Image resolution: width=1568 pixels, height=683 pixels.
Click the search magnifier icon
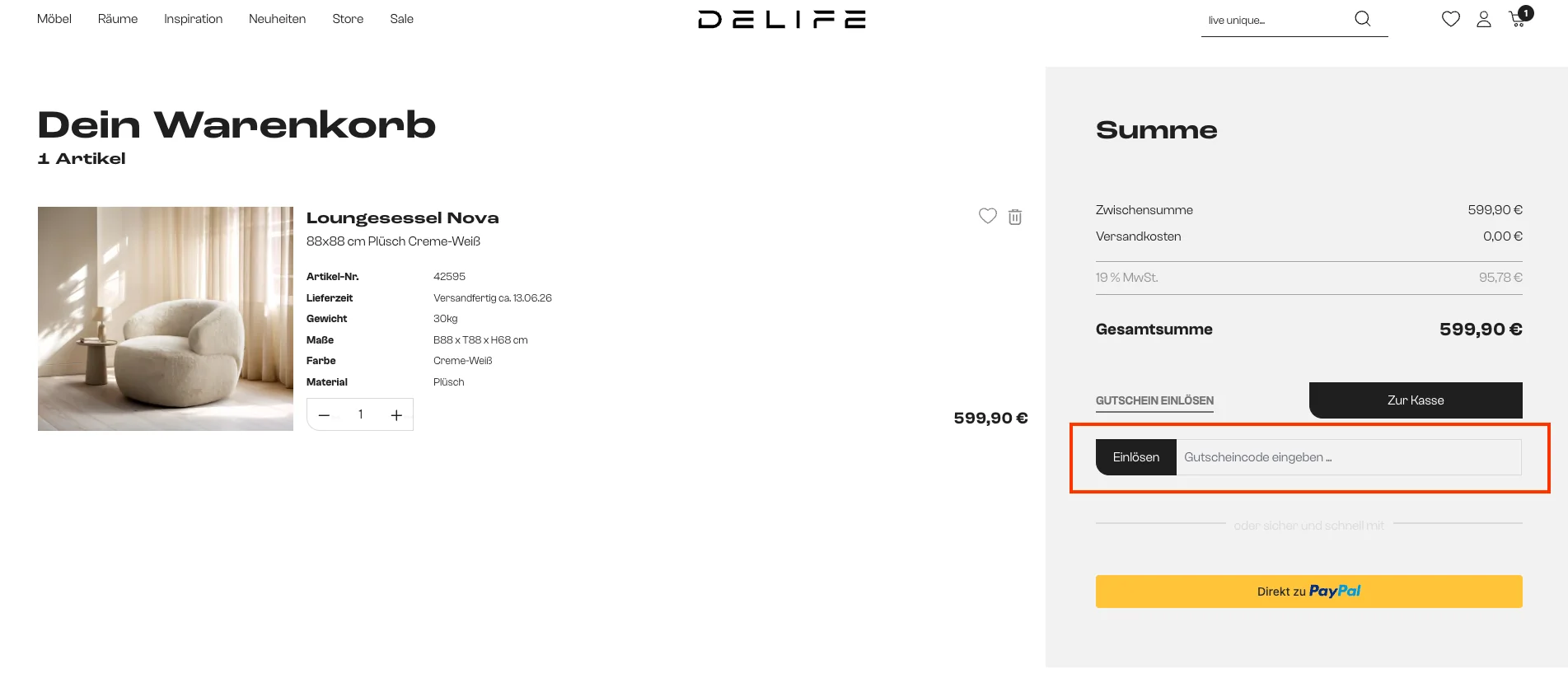[1362, 19]
